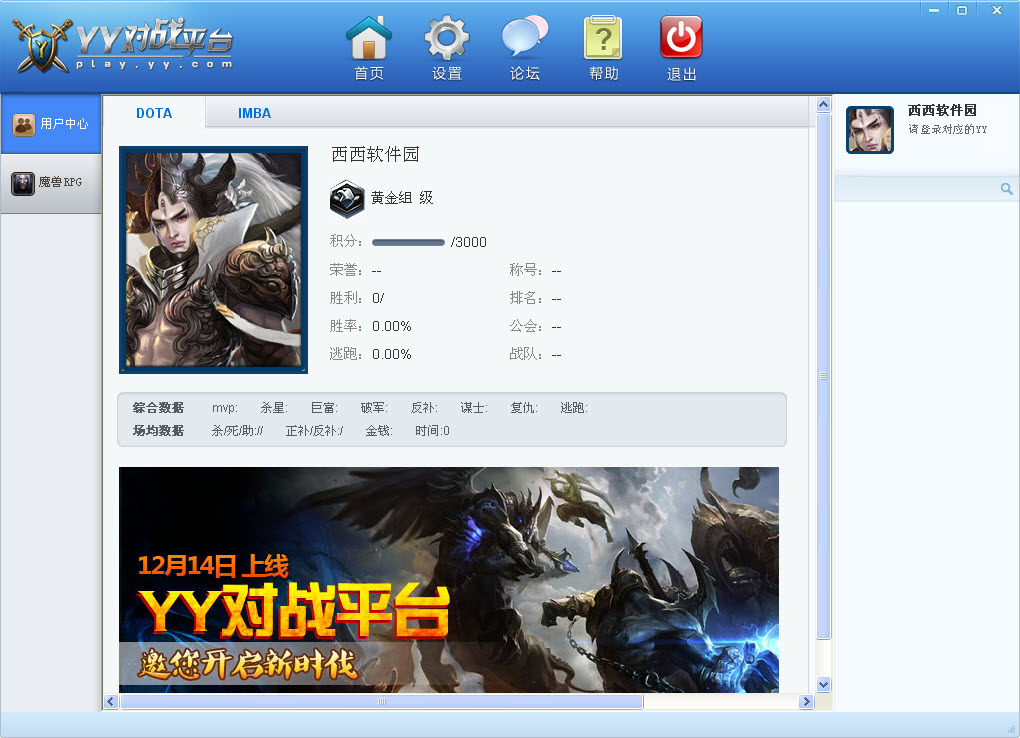Open the 论坛 forum chat bubbles
The width and height of the screenshot is (1020, 738).
[525, 49]
